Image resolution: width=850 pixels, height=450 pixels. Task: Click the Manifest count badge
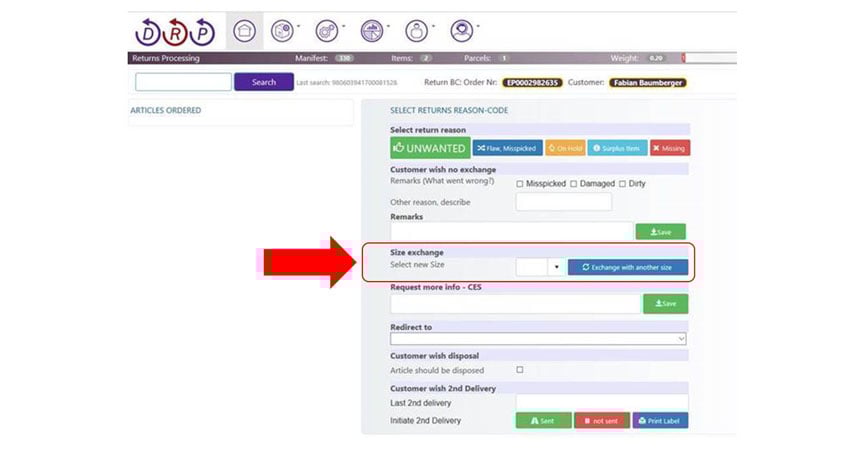344,58
